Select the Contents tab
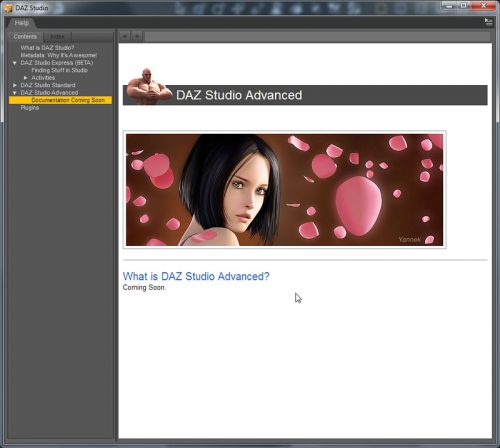 [x=25, y=37]
